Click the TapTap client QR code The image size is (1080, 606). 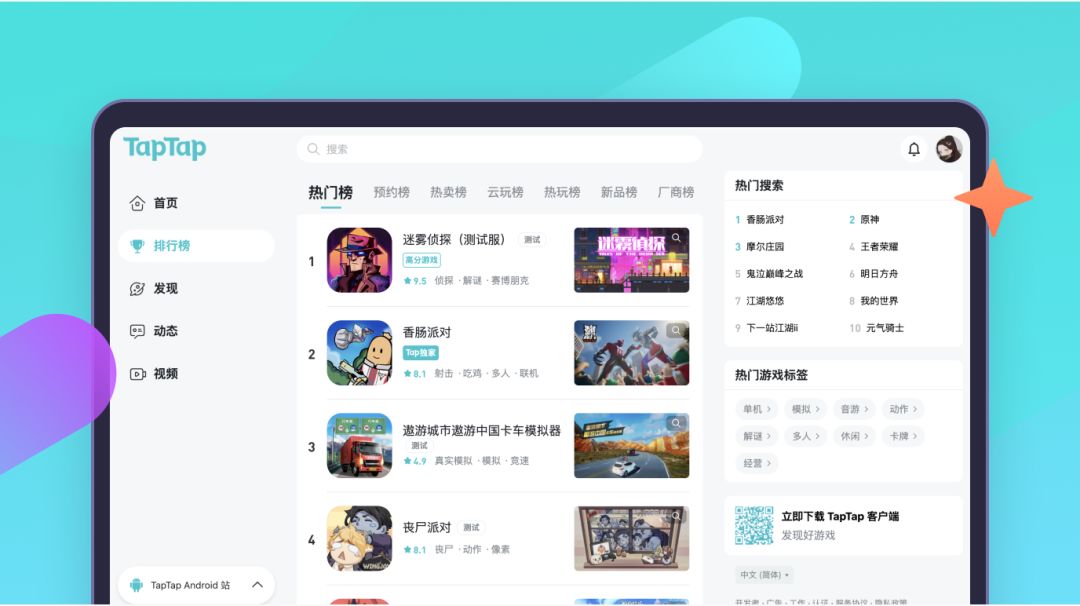pos(754,525)
